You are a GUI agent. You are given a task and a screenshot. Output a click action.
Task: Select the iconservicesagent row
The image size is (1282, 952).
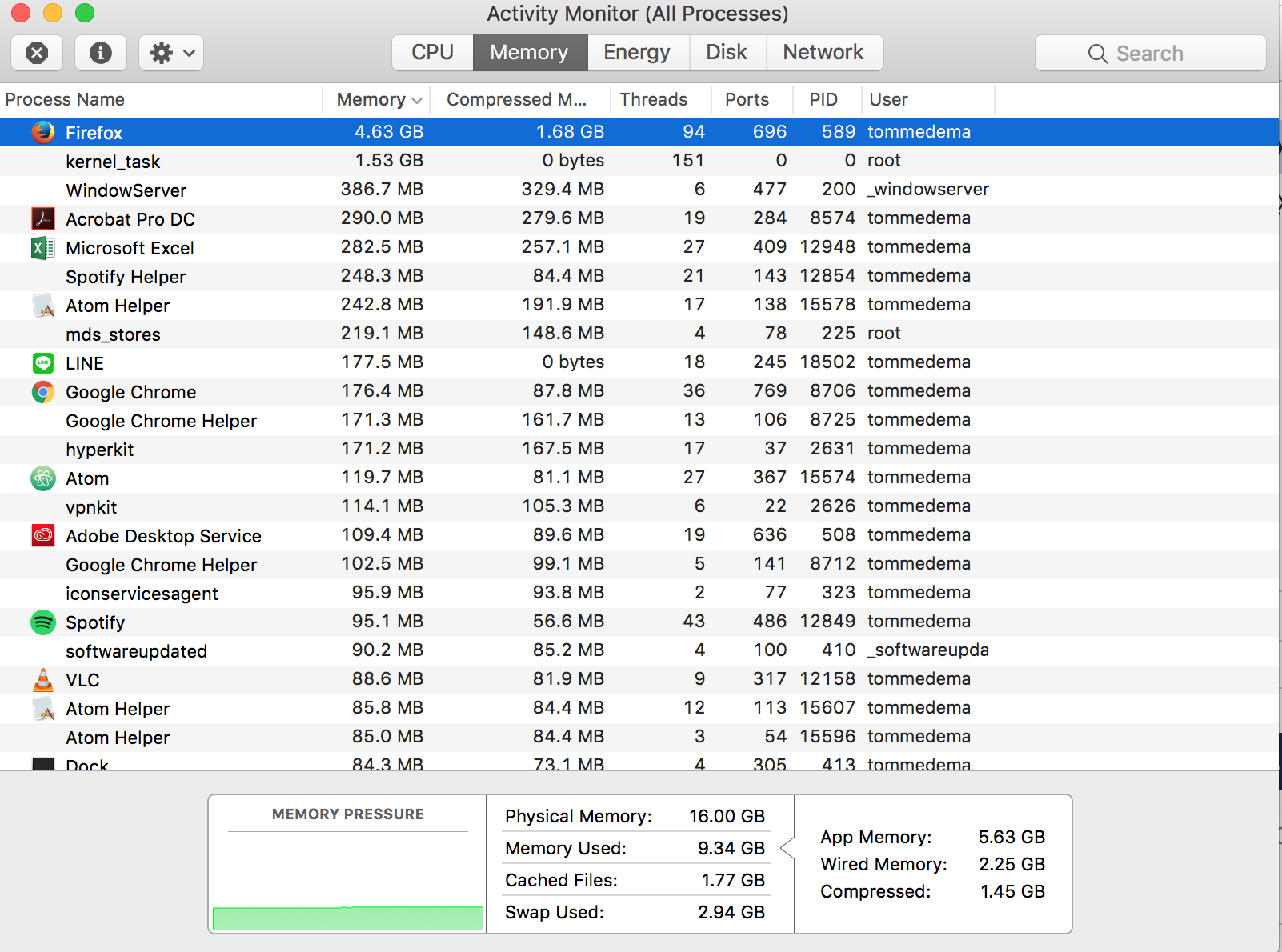(x=639, y=593)
